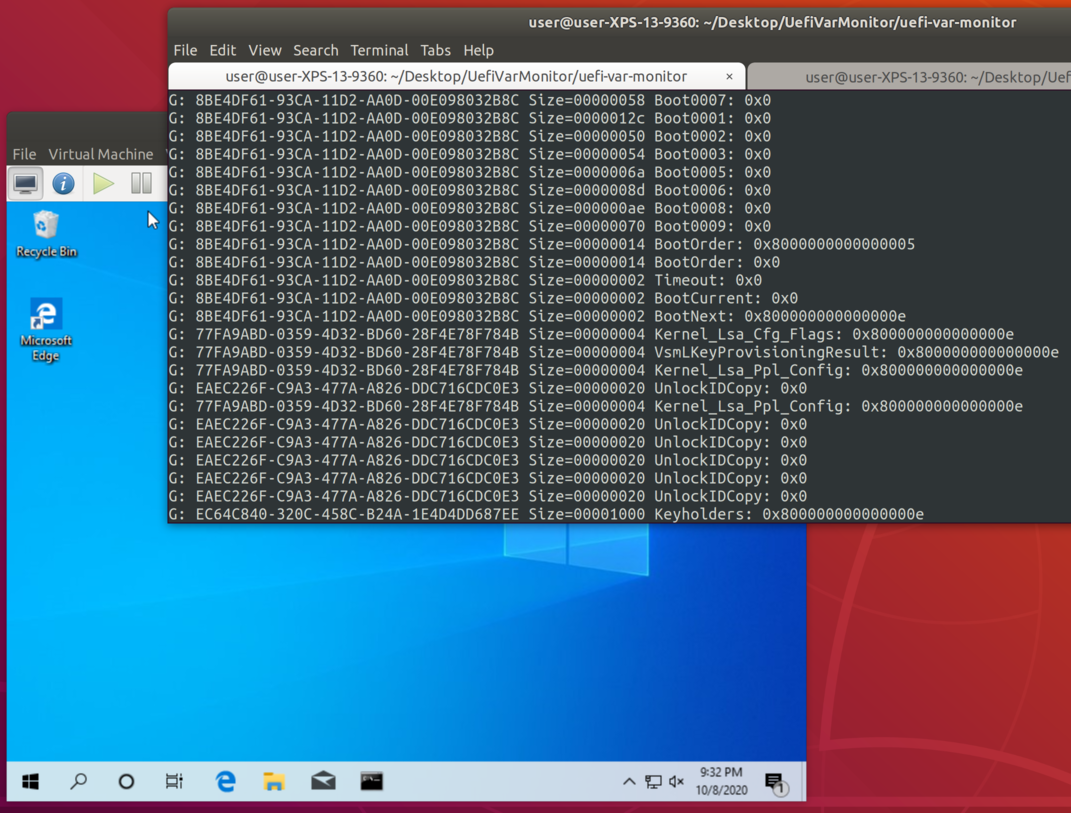Open the taskbar clock 9:32 PM
Image resolution: width=1071 pixels, height=813 pixels.
click(721, 781)
